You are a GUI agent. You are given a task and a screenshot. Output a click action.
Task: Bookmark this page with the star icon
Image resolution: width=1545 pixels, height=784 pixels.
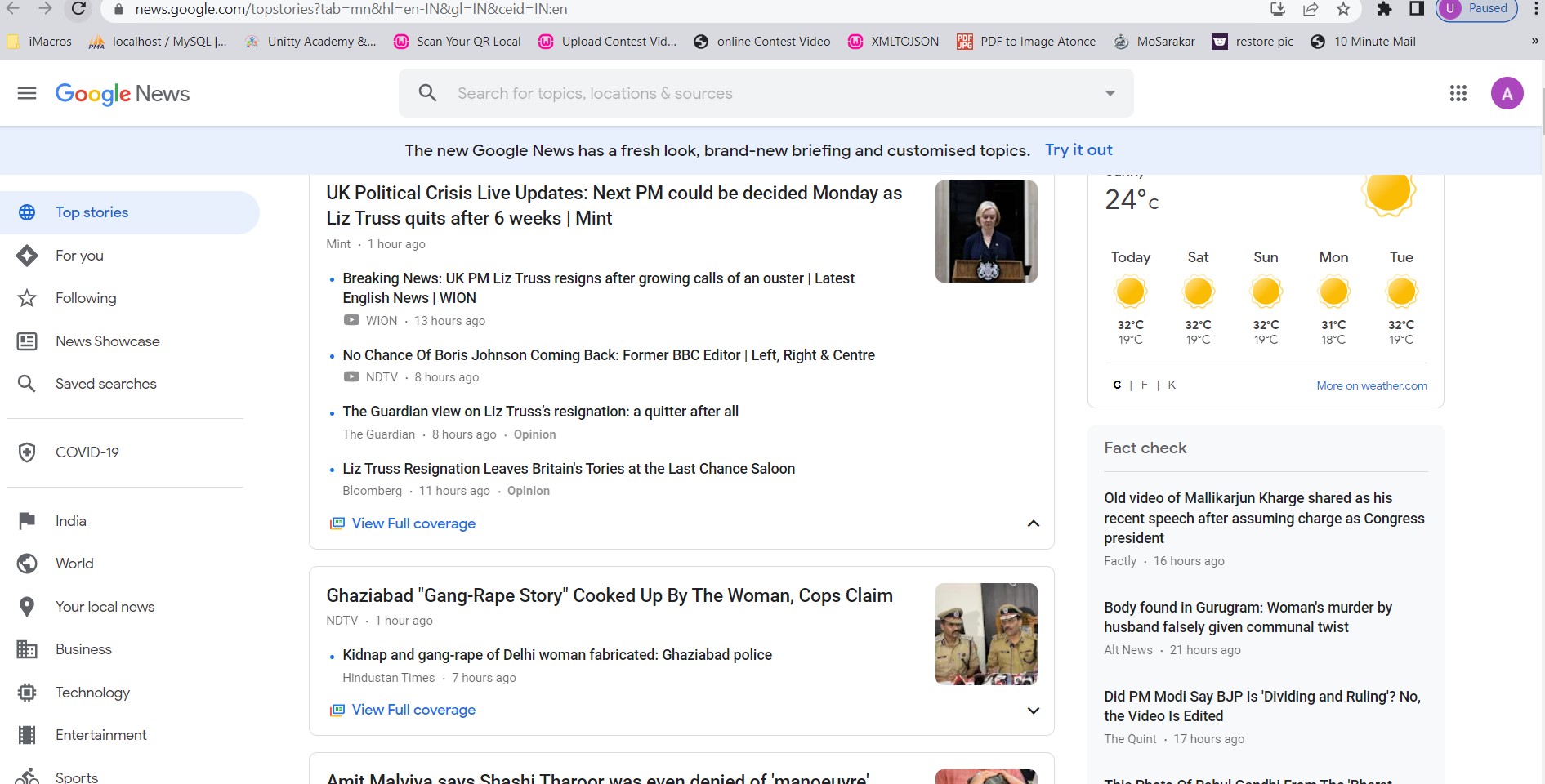1343,9
